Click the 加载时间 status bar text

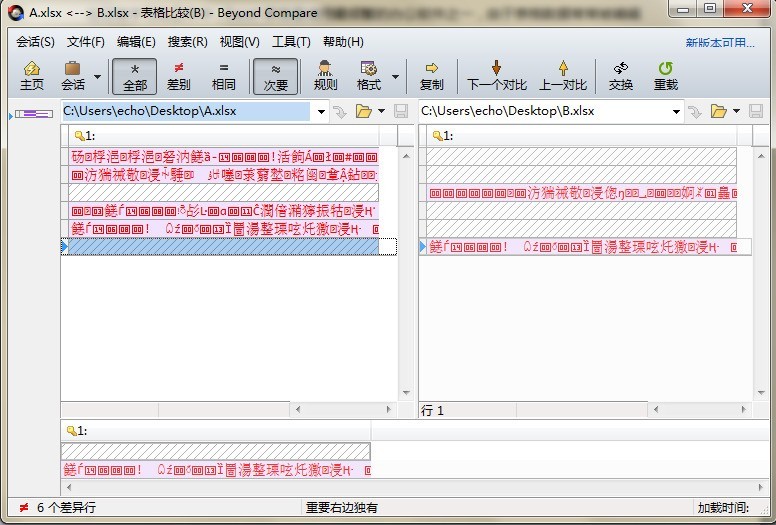724,508
